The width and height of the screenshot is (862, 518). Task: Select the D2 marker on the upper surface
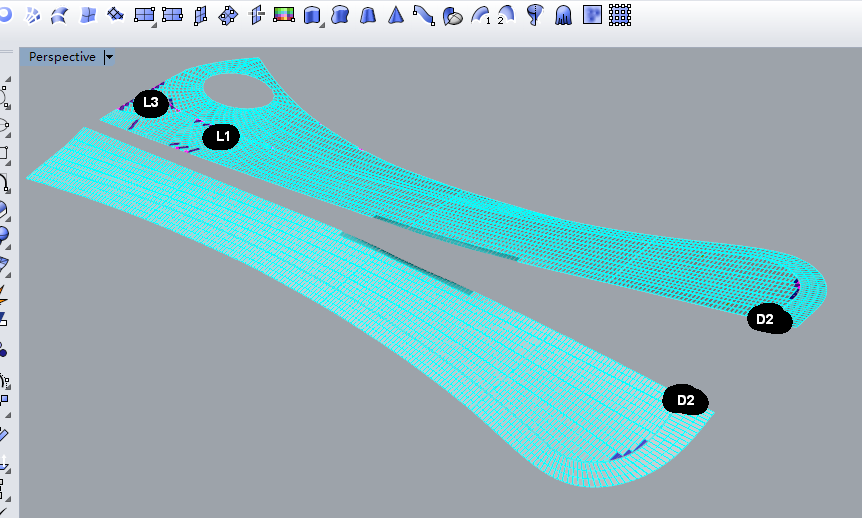click(766, 320)
